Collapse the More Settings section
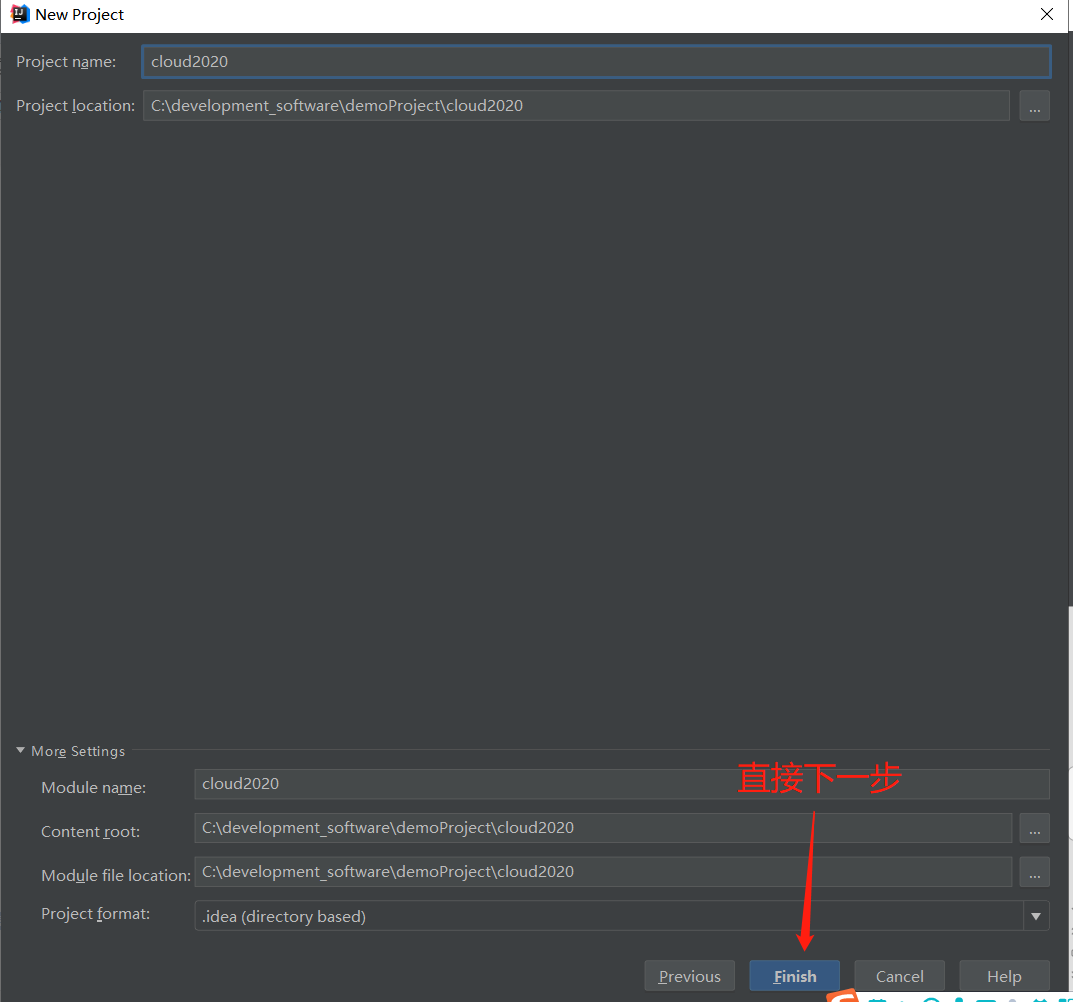1073x1002 pixels. point(21,751)
